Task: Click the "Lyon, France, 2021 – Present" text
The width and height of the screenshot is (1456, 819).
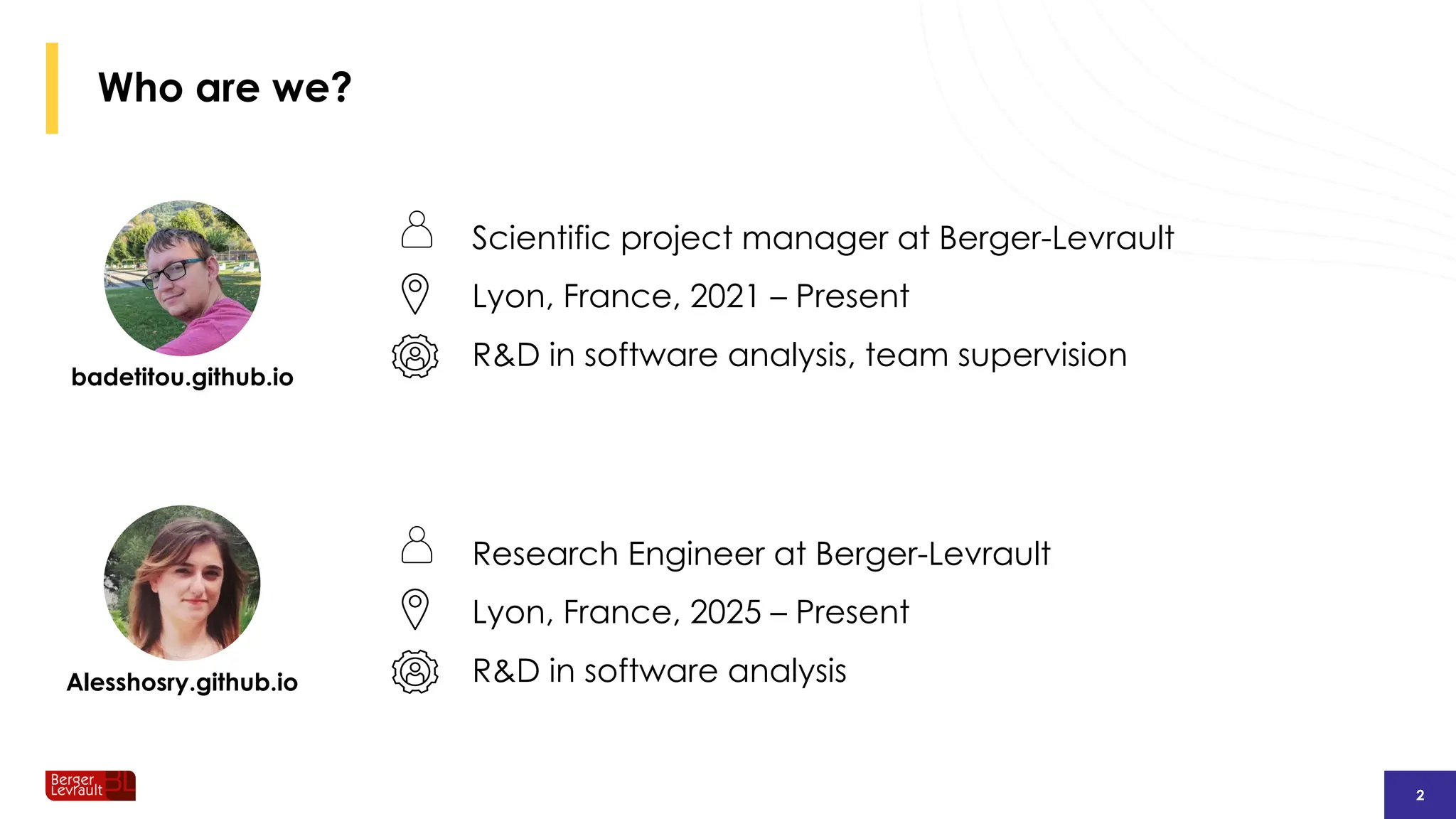Action: (x=690, y=296)
